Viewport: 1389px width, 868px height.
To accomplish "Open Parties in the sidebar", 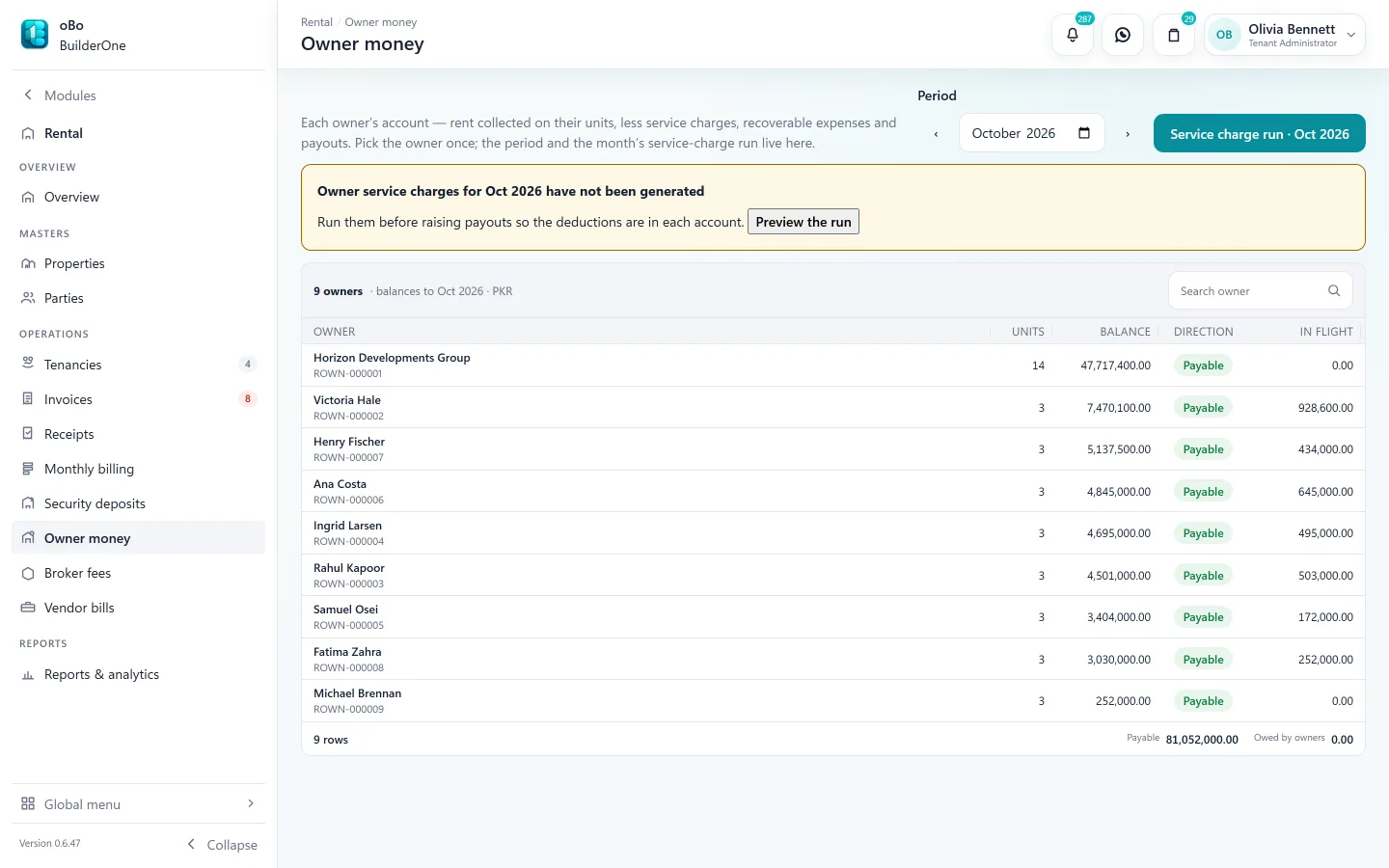I will (138, 298).
